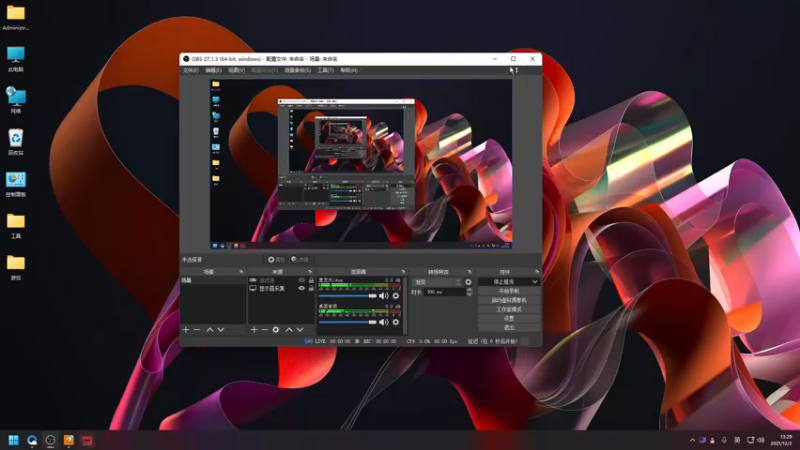Image resolution: width=800 pixels, height=450 pixels.
Task: Click the LIVE streaming status icon
Action: 308,341
